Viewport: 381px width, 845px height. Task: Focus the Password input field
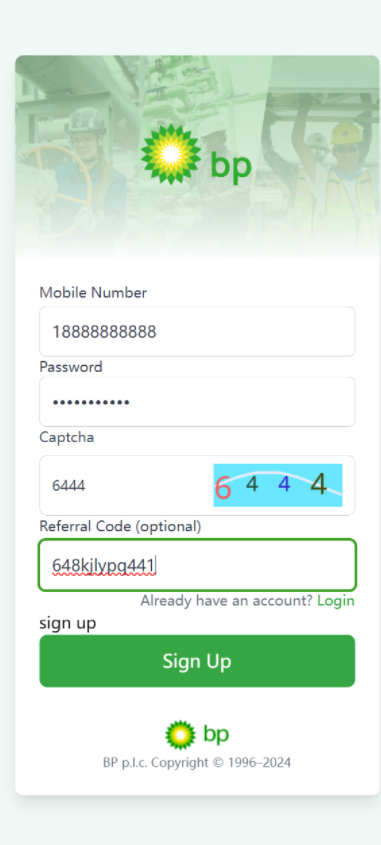tap(197, 402)
